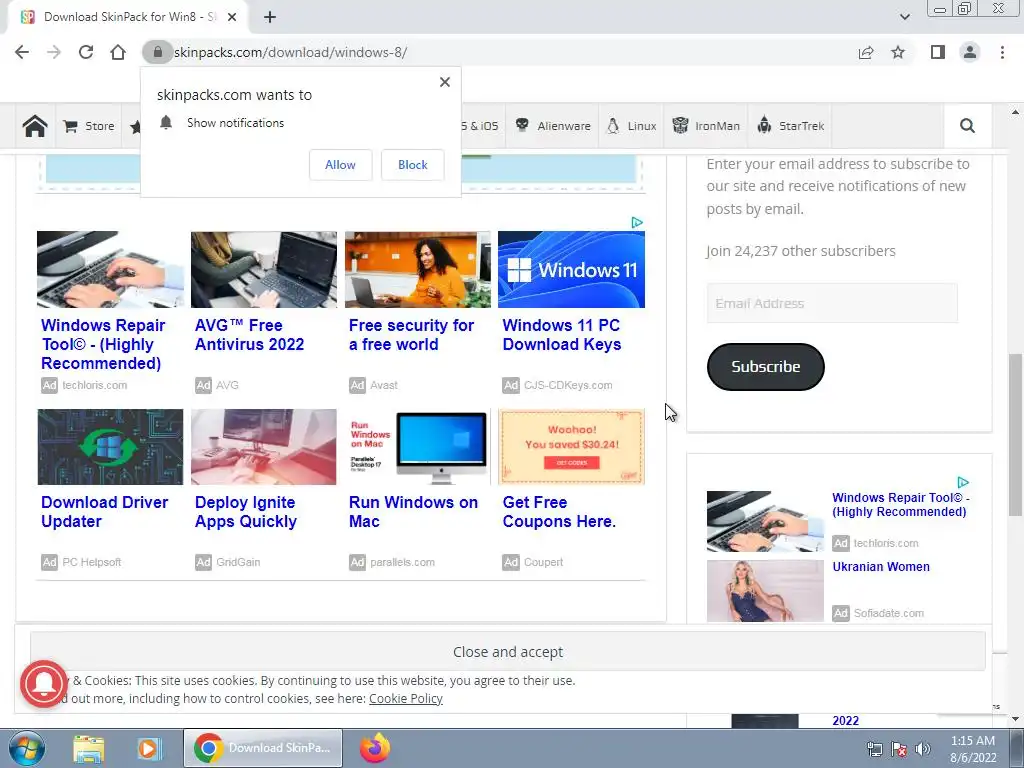This screenshot has width=1024, height=768.
Task: Click the Windows 11 ad image
Action: pyautogui.click(x=571, y=269)
